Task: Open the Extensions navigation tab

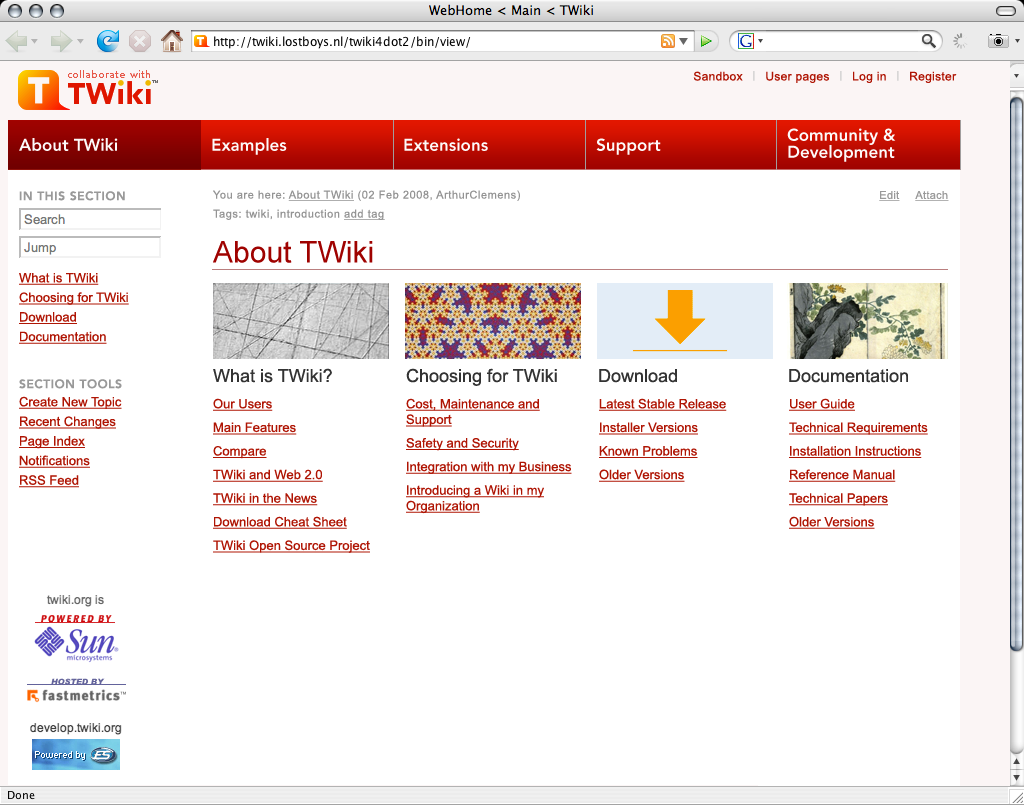Action: [x=445, y=145]
